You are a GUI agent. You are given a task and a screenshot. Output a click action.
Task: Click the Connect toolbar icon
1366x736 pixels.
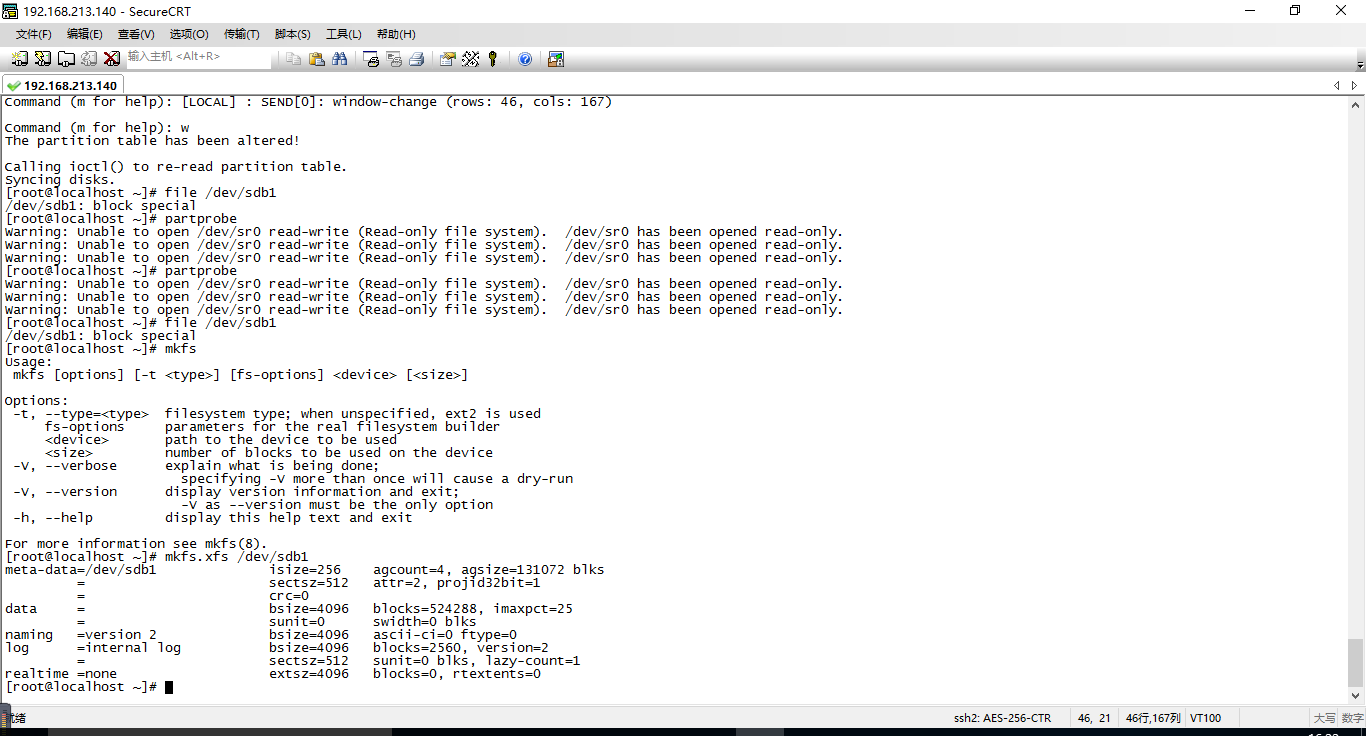[20, 59]
